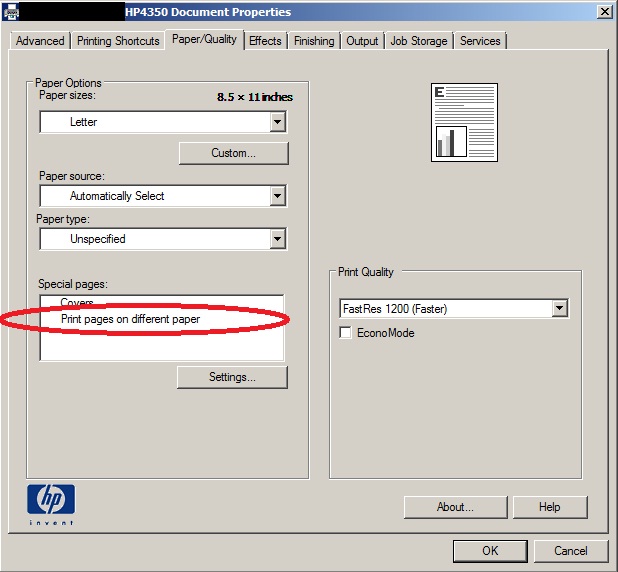Image resolution: width=618 pixels, height=572 pixels.
Task: Select the Paper/Quality tab
Action: click(204, 39)
